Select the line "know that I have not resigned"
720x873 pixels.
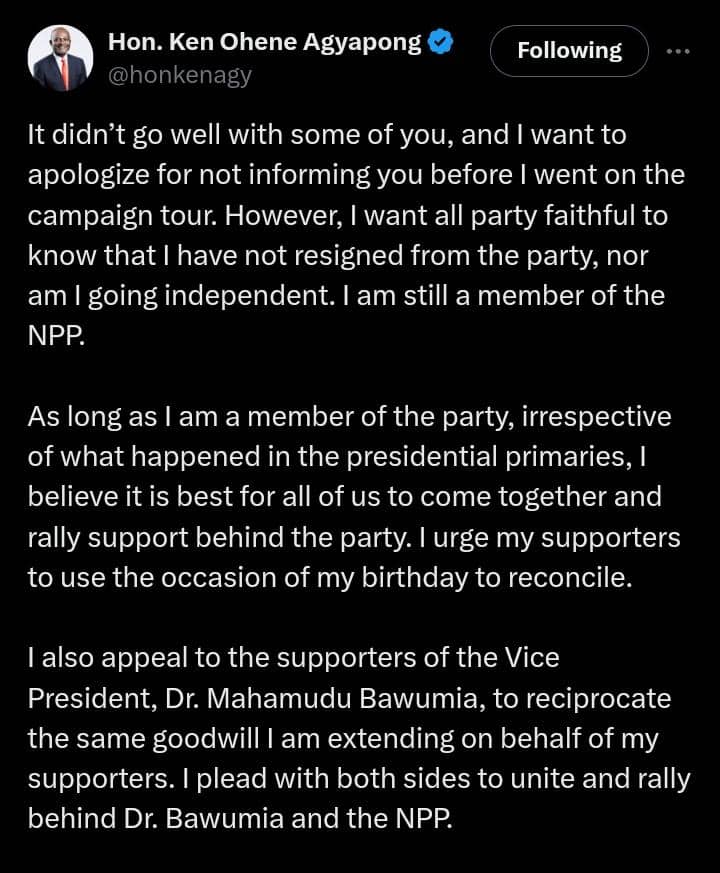[x=338, y=256]
